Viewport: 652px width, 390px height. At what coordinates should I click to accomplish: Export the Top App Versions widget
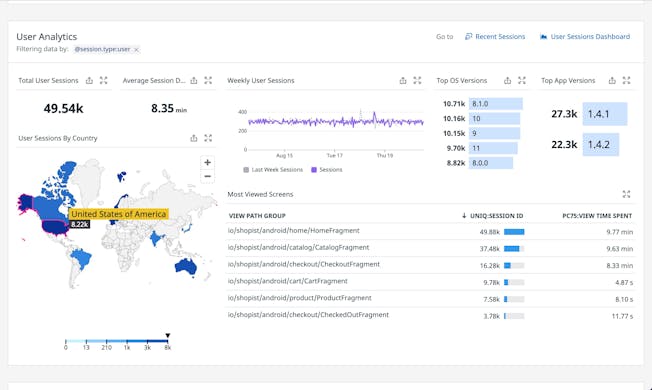point(612,81)
